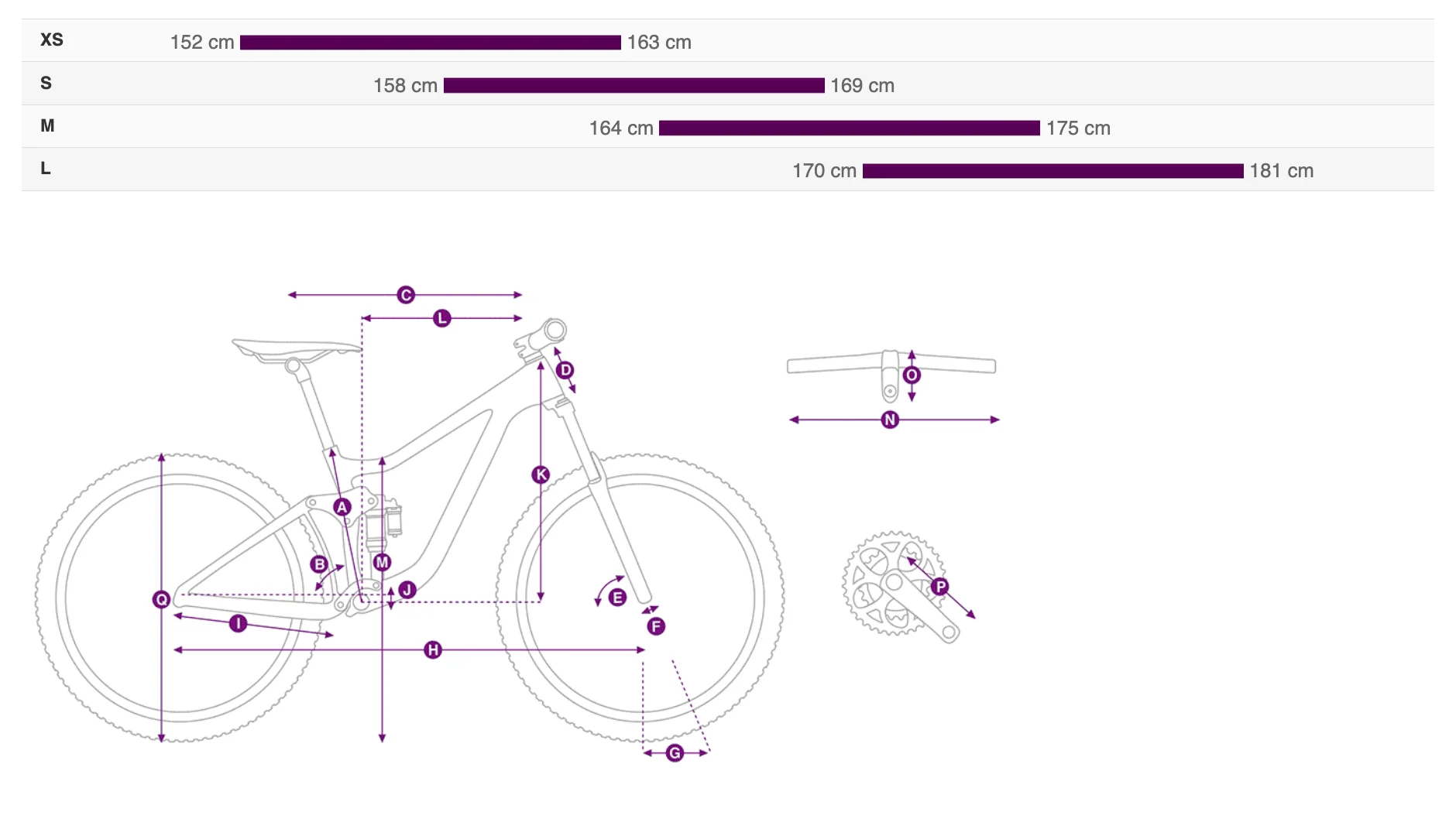This screenshot has height=836, width=1456.
Task: Click the C marker above the bike
Action: pyautogui.click(x=406, y=295)
